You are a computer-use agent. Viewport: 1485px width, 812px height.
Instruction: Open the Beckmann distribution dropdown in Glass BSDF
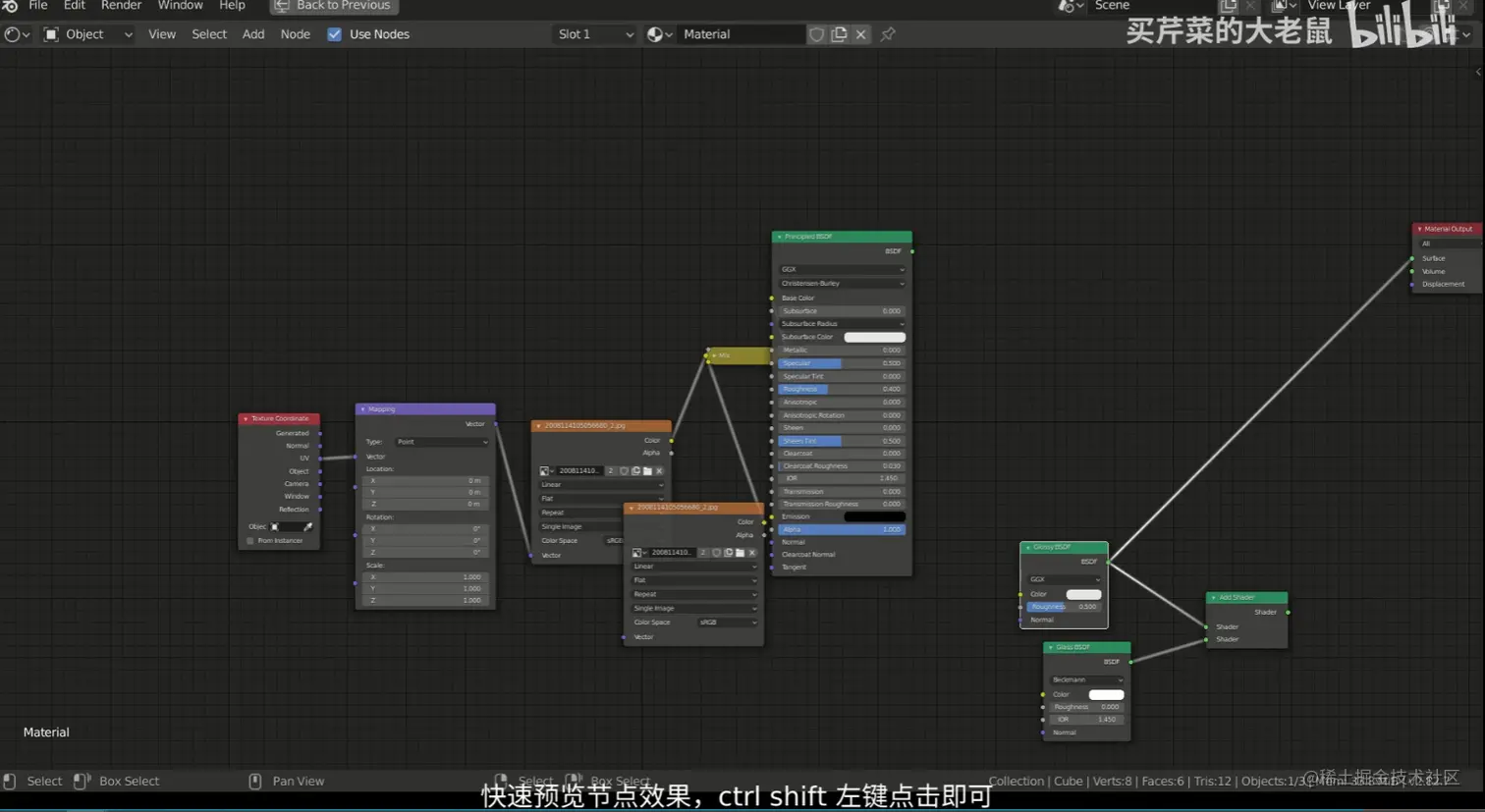click(x=1086, y=680)
